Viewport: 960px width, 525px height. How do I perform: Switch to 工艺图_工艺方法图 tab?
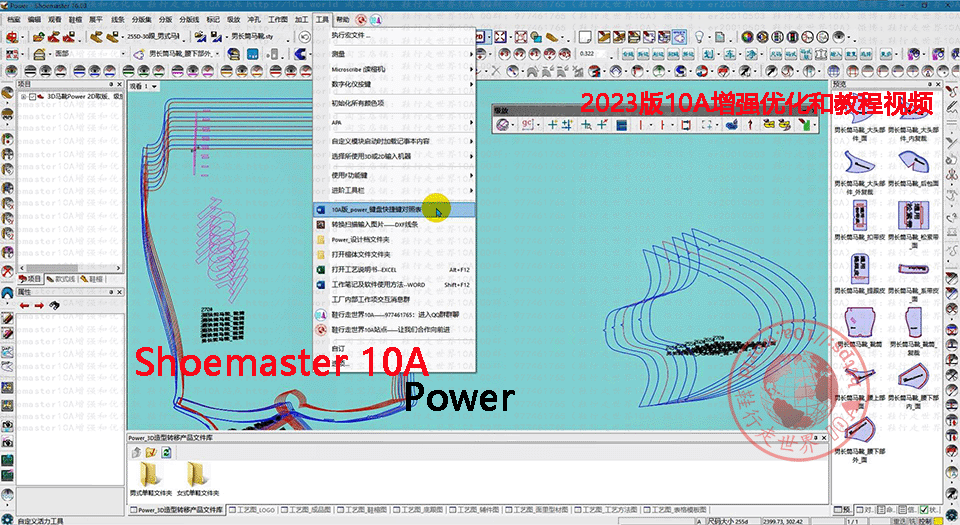click(605, 510)
